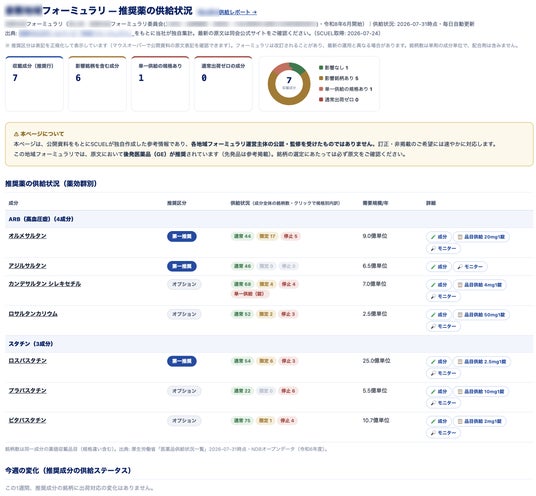Screen dimensions: 536x496
Task: Click the 推奨区分 column header
Action: click(177, 203)
